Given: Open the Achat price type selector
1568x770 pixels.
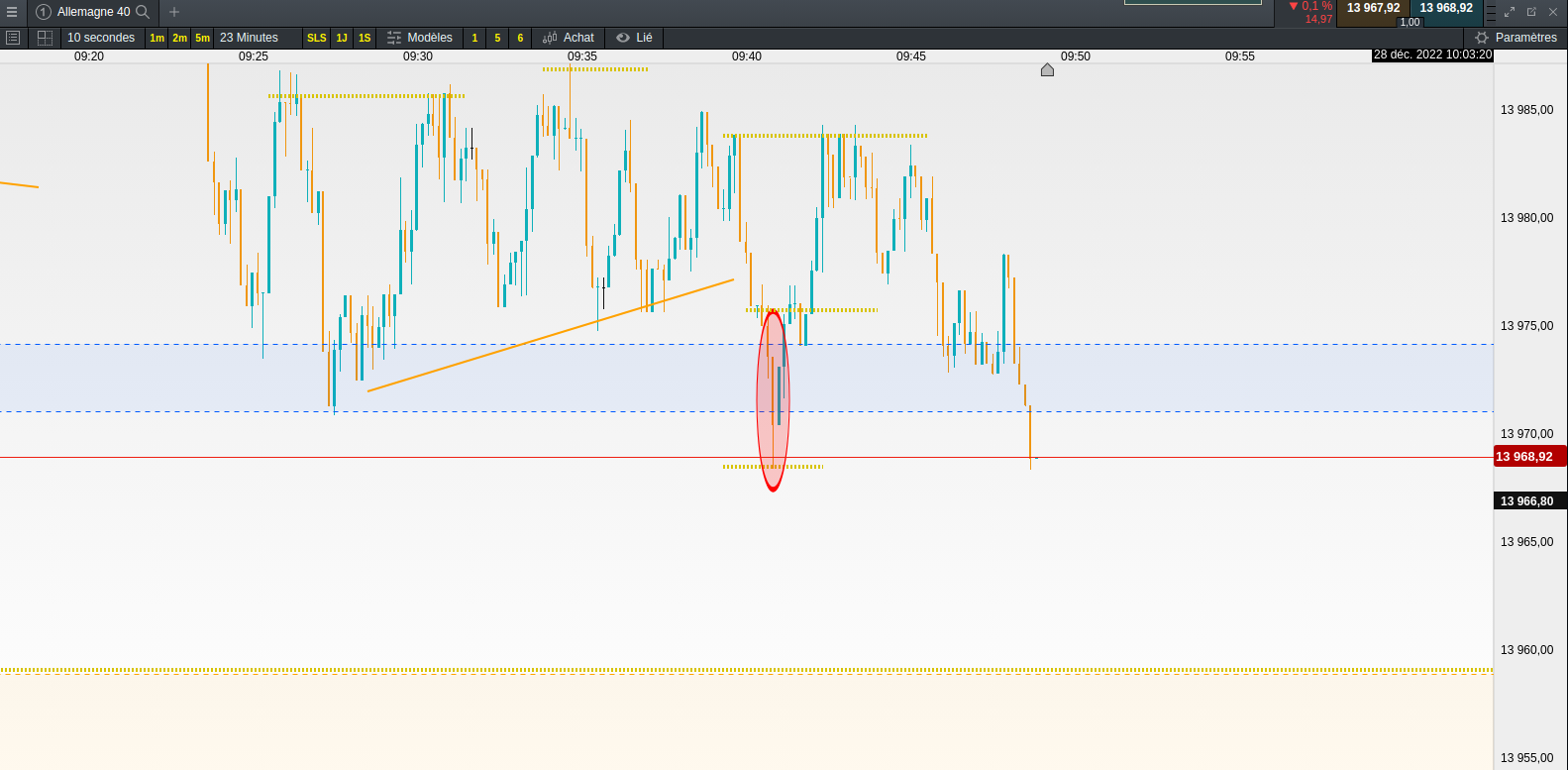Looking at the screenshot, I should pyautogui.click(x=569, y=38).
